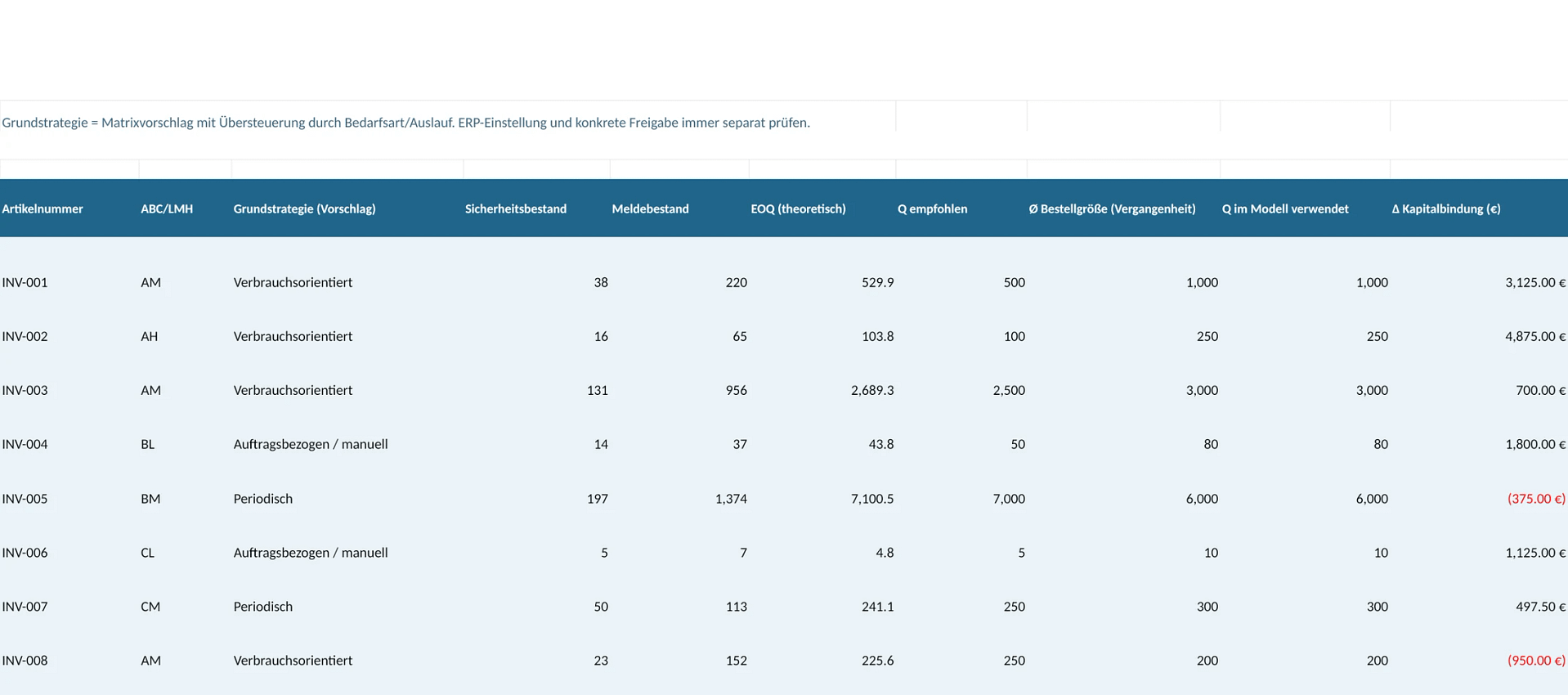Image resolution: width=1568 pixels, height=695 pixels.
Task: Select the EOQ value 2,689.3
Action: (x=872, y=390)
